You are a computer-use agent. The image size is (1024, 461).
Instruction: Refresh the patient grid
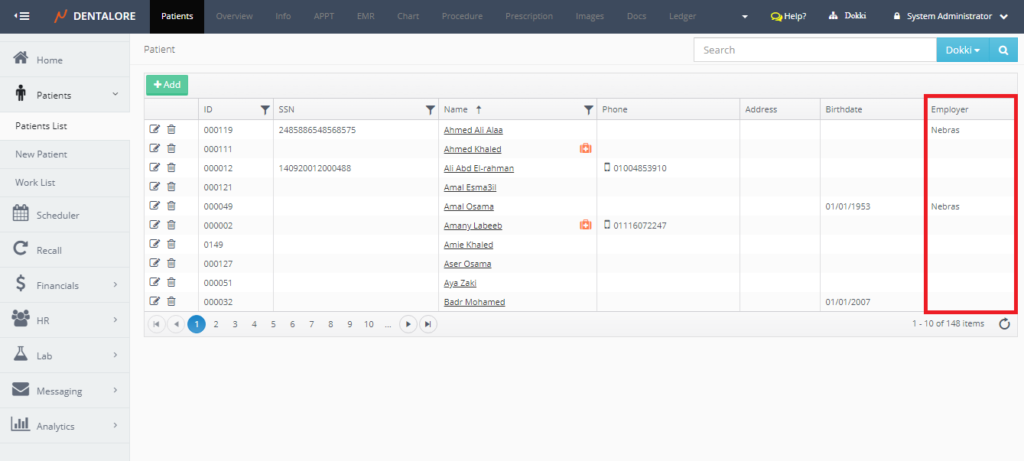pyautogui.click(x=1004, y=324)
